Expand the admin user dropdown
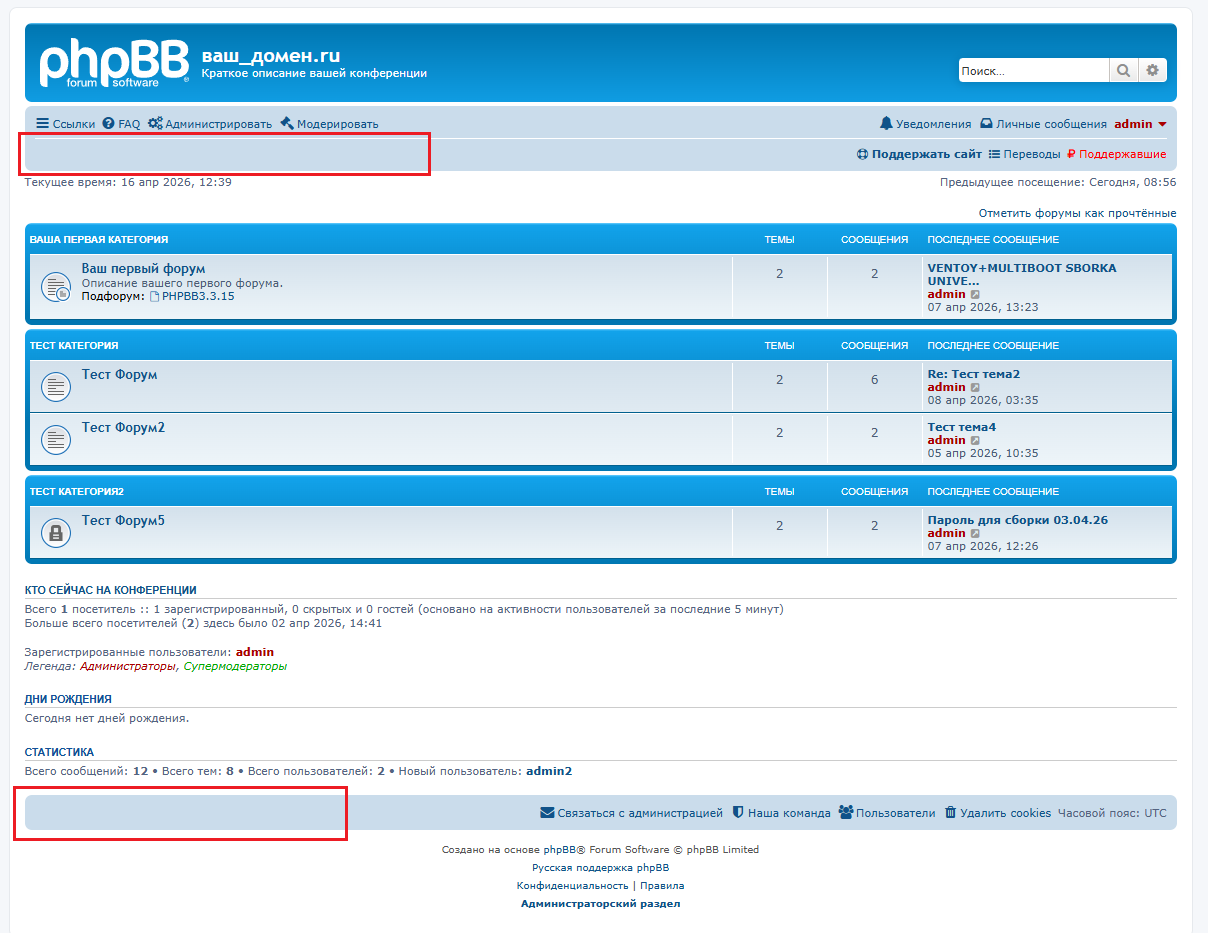The image size is (1208, 933). tap(1141, 124)
